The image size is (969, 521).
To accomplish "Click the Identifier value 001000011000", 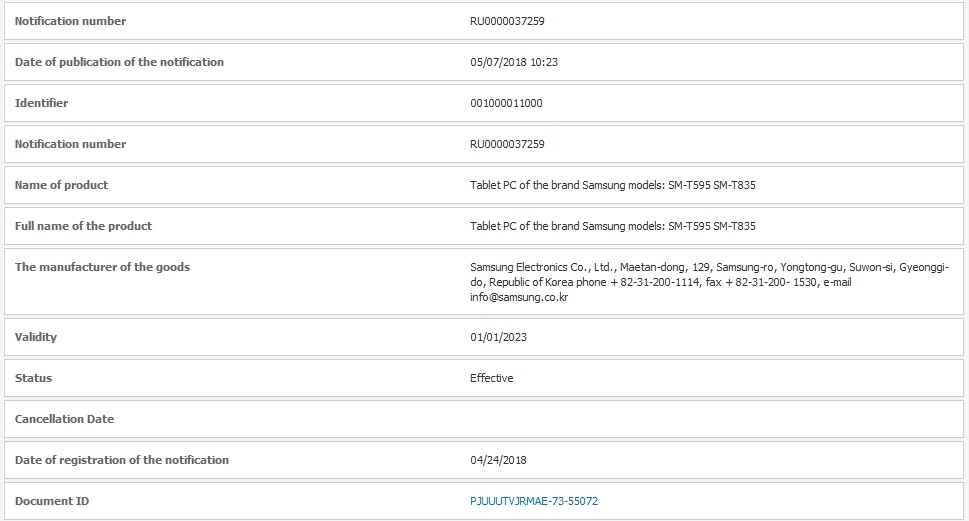I will (506, 103).
